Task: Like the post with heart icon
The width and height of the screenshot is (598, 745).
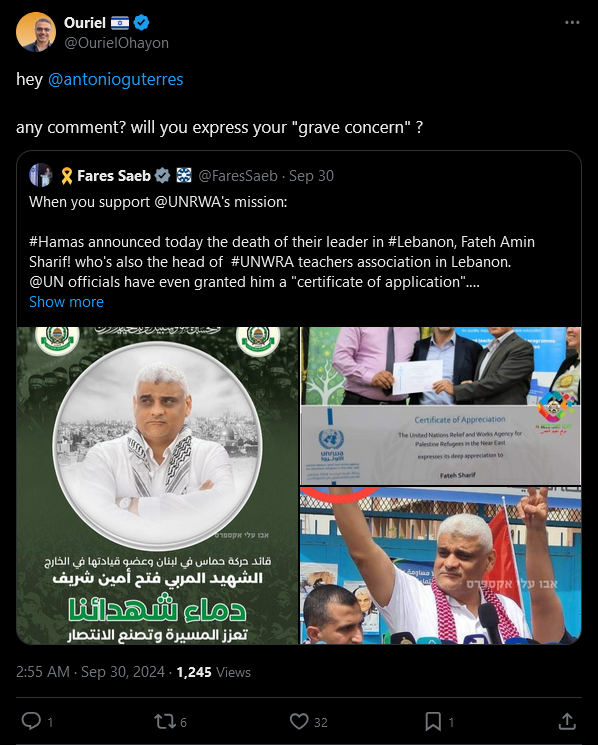Action: (x=299, y=721)
